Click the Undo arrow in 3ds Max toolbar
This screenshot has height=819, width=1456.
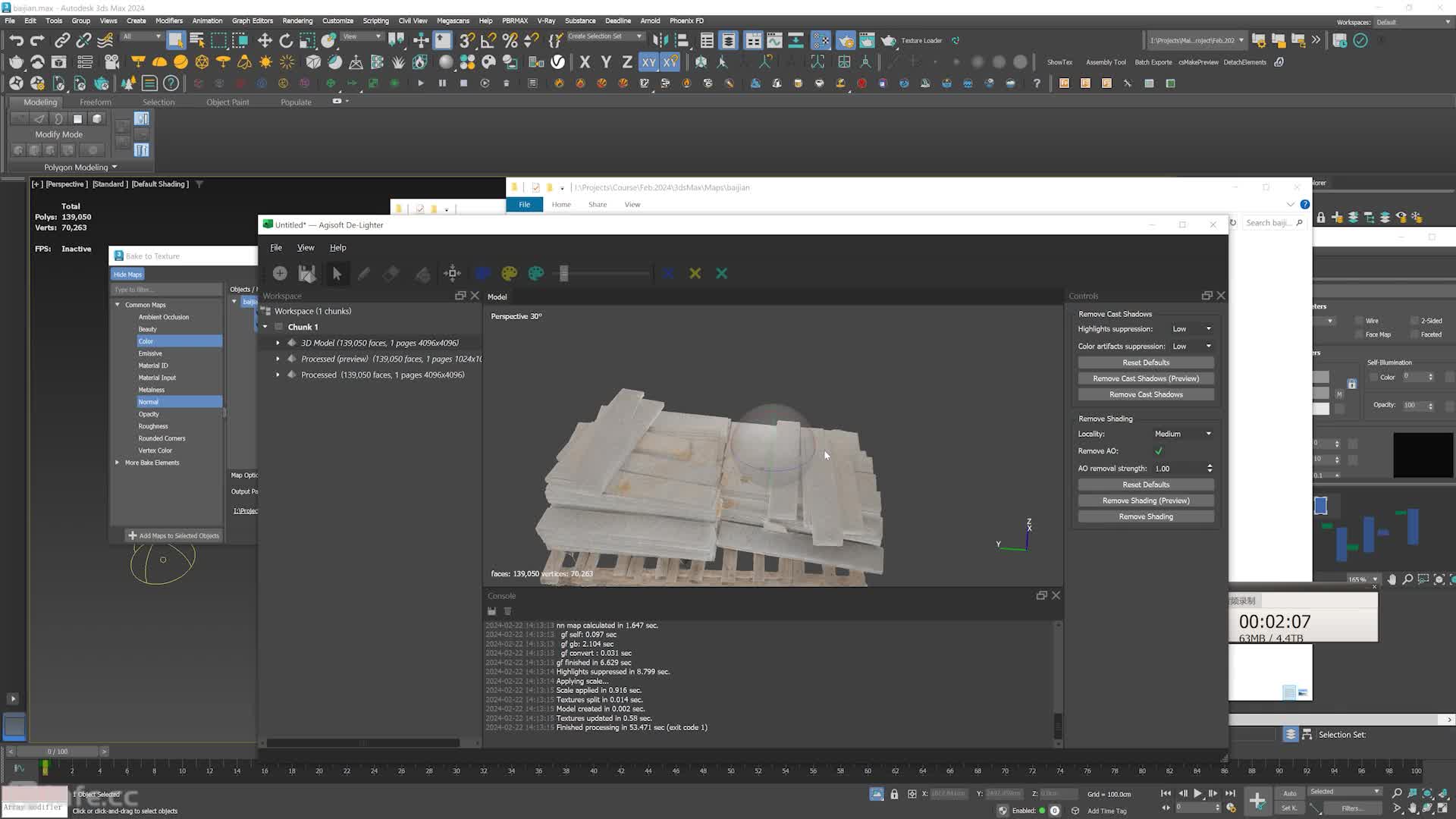coord(17,40)
